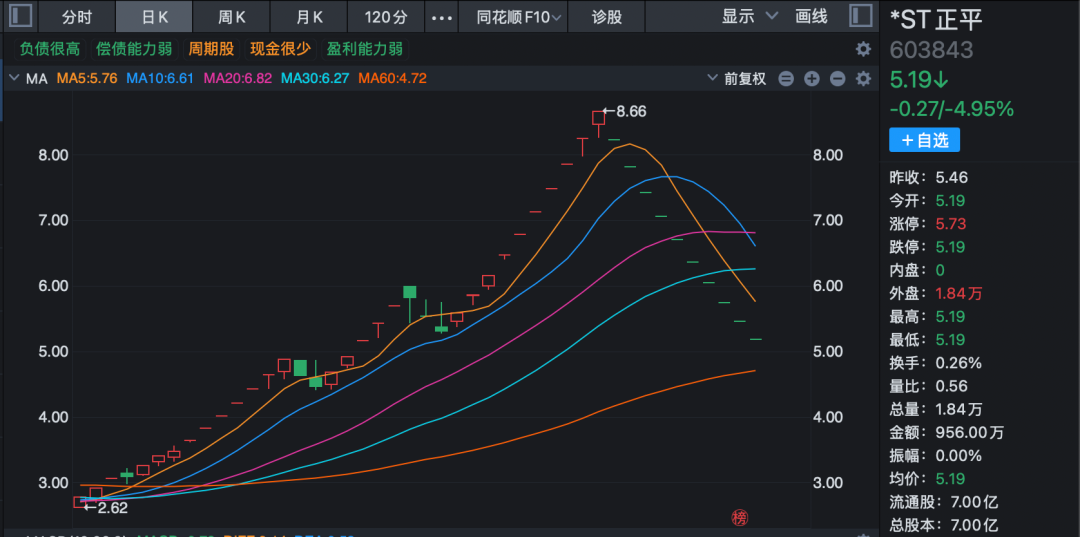Click the red 榜 badge icon
The height and width of the screenshot is (537, 1080).
pos(740,517)
